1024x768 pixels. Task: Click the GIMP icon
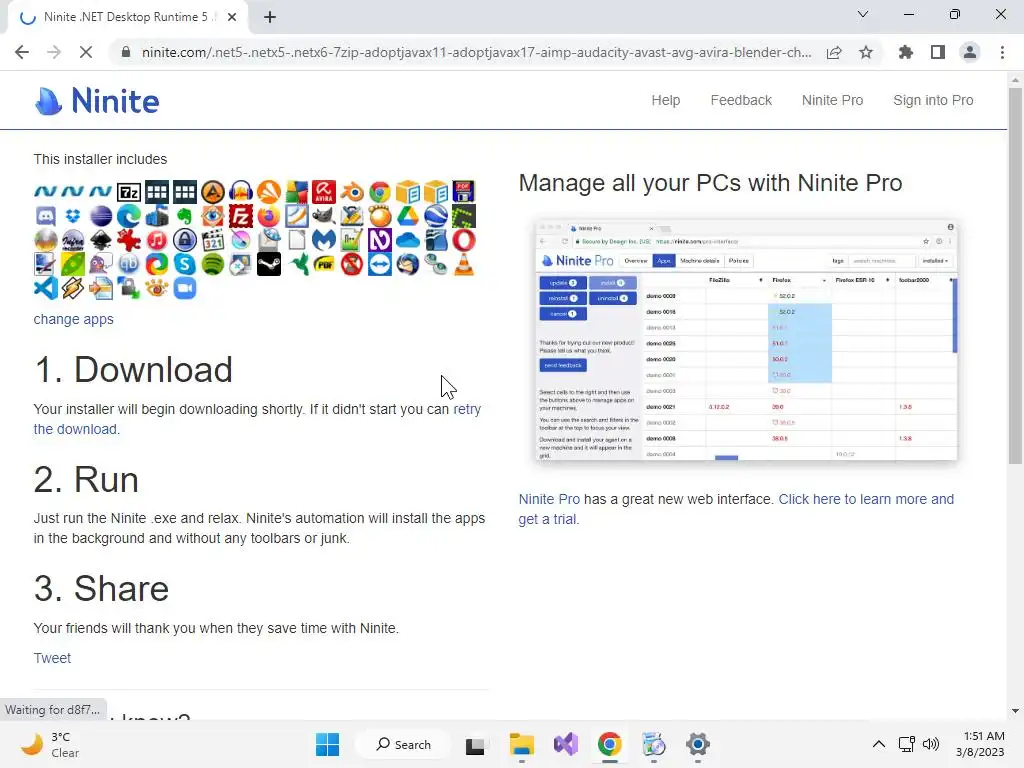(x=324, y=216)
